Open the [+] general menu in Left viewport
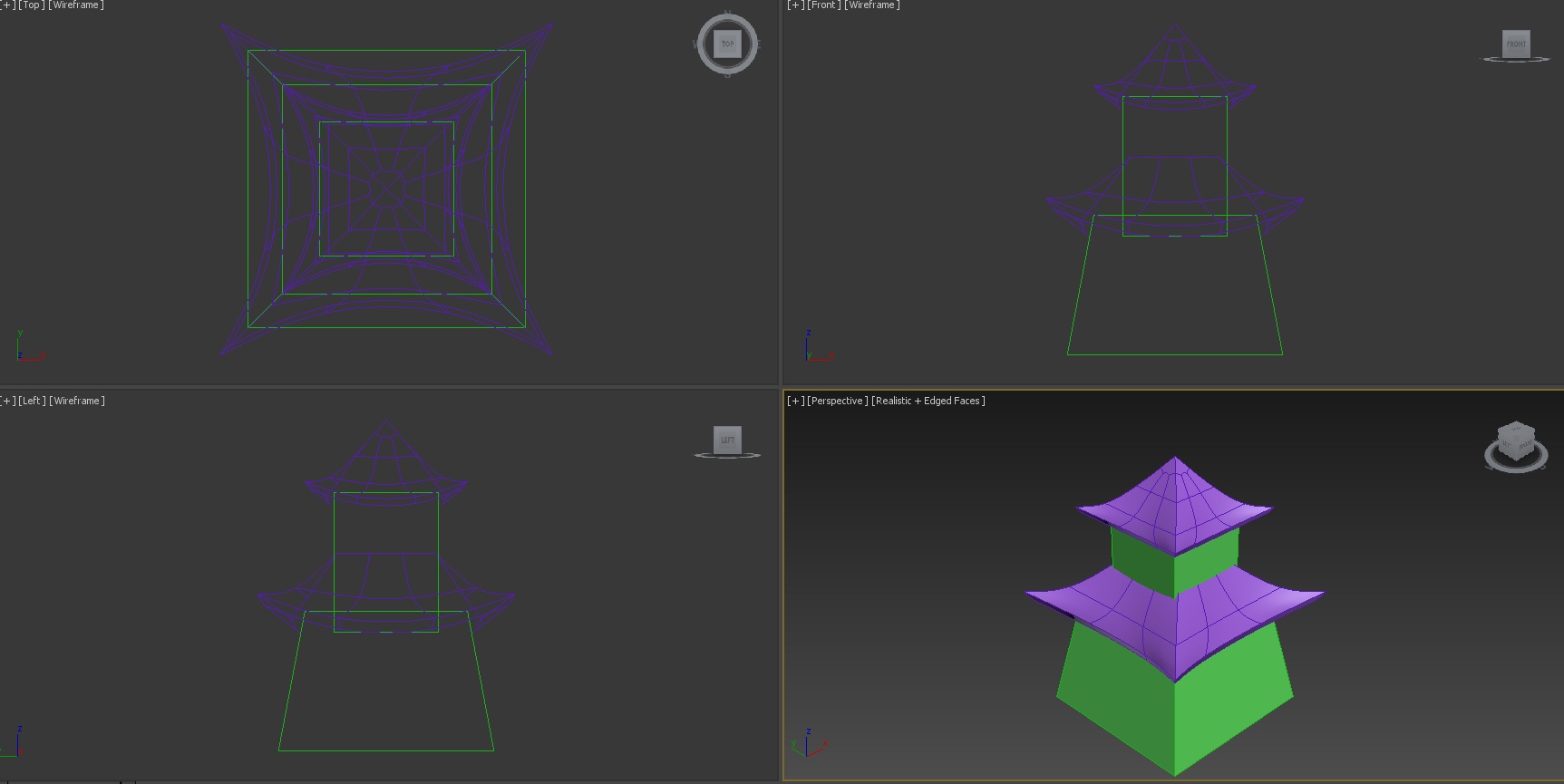 pos(8,401)
